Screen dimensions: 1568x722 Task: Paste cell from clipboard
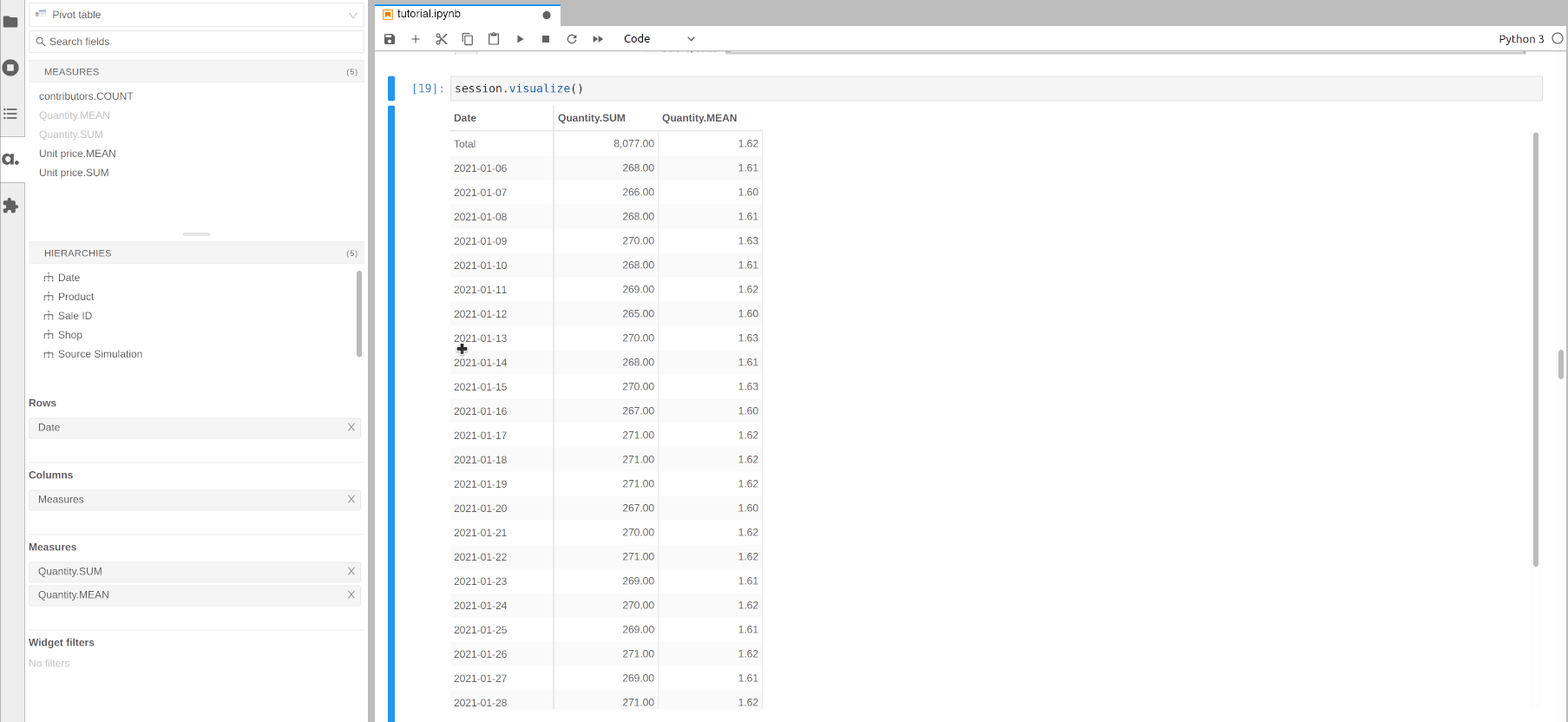pos(494,39)
